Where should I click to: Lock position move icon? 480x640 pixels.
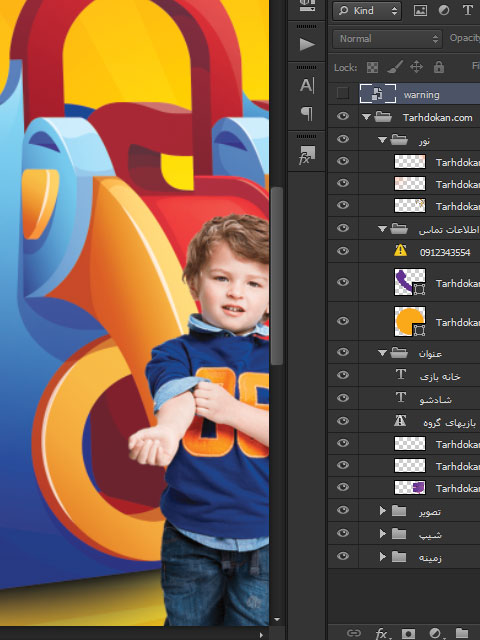[x=416, y=67]
